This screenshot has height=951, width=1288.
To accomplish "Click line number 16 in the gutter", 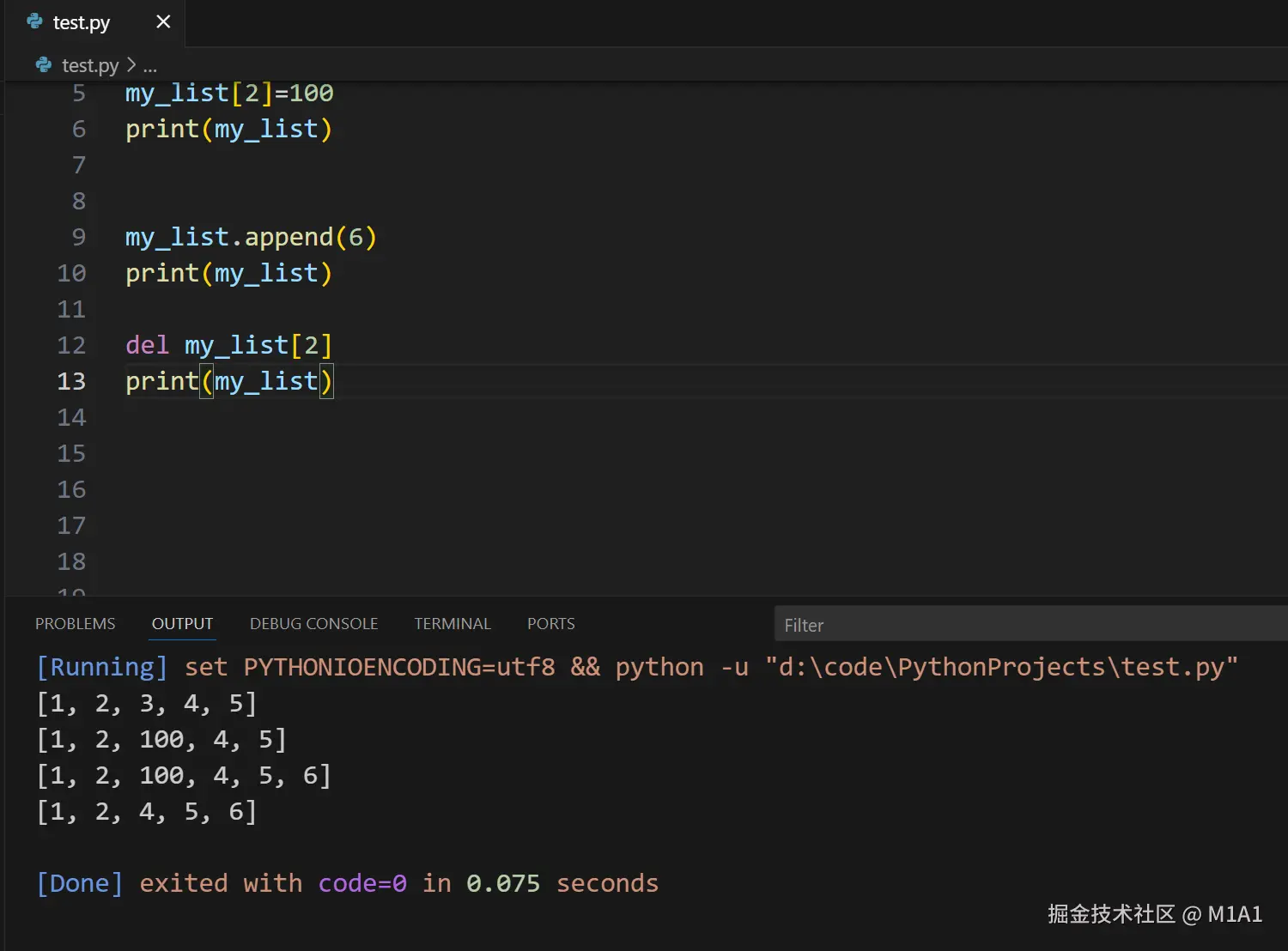I will 72,489.
